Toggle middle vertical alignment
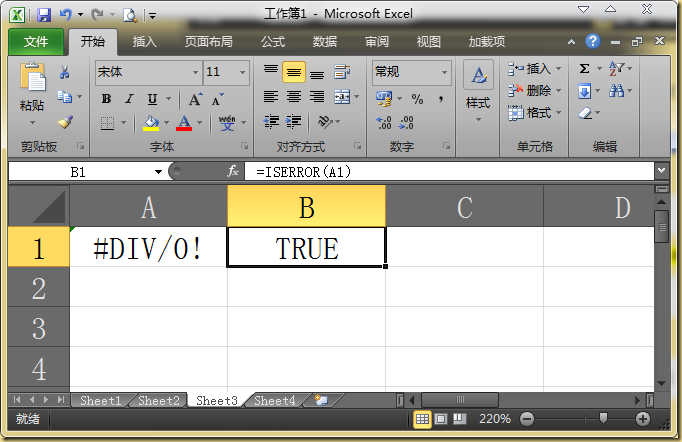Image resolution: width=682 pixels, height=442 pixels. [x=294, y=72]
